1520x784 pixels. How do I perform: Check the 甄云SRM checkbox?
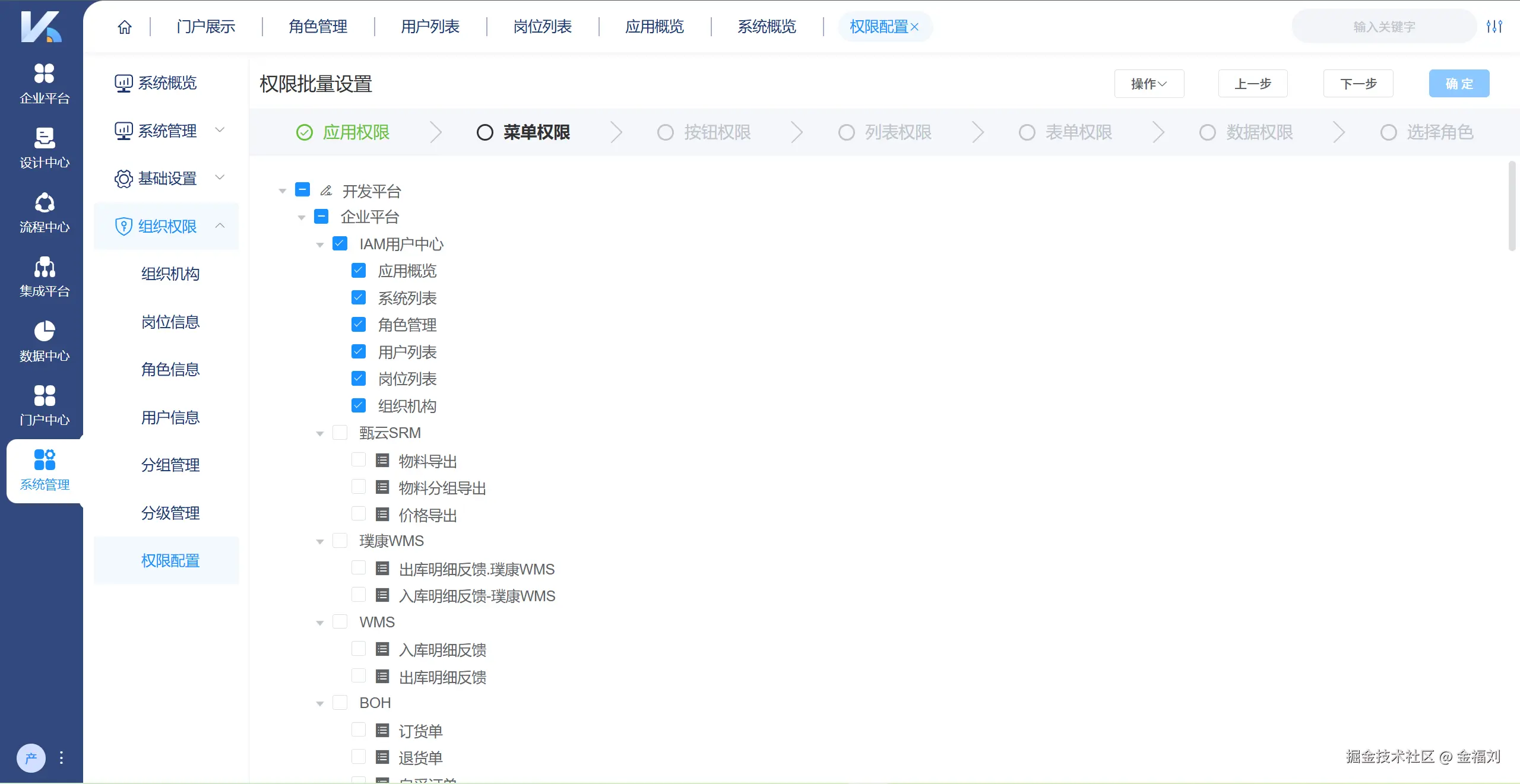[340, 433]
